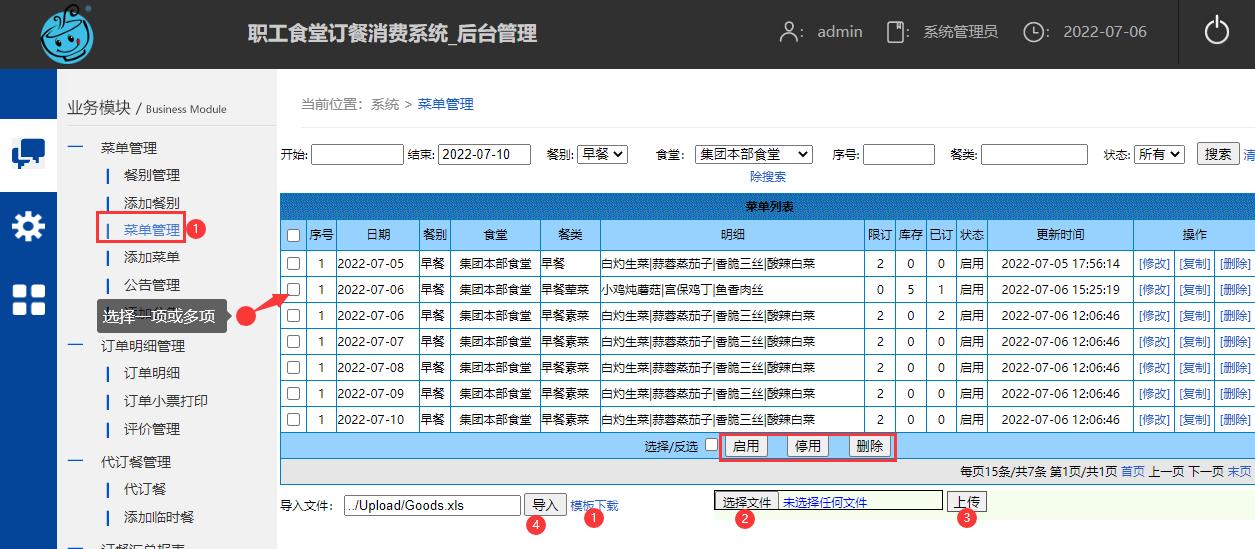1255x549 pixels.
Task: Click the 模板下载 link
Action: 594,506
